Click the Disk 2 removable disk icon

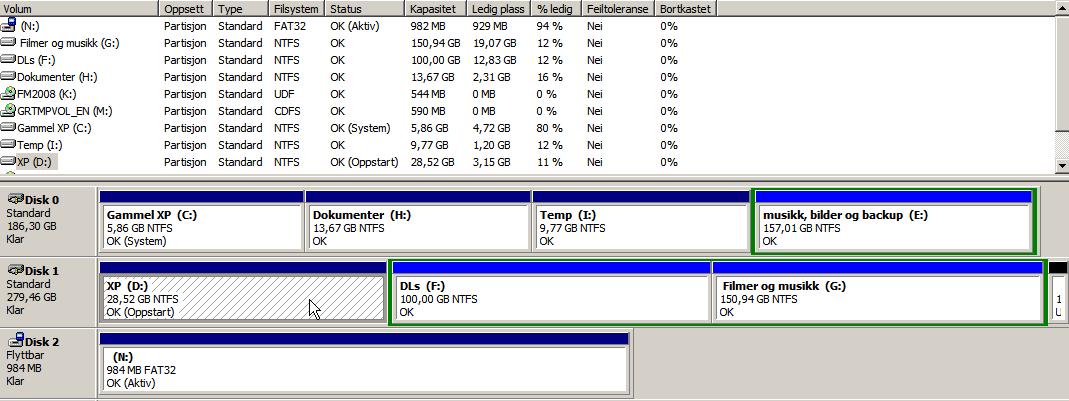(x=15, y=339)
